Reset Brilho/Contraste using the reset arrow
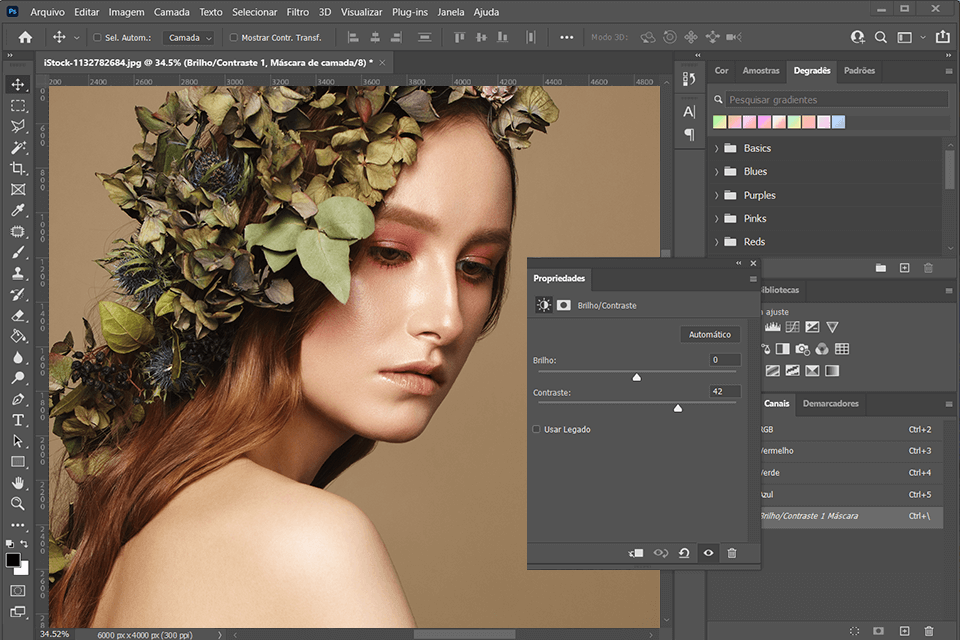The height and width of the screenshot is (640, 960). (x=684, y=553)
